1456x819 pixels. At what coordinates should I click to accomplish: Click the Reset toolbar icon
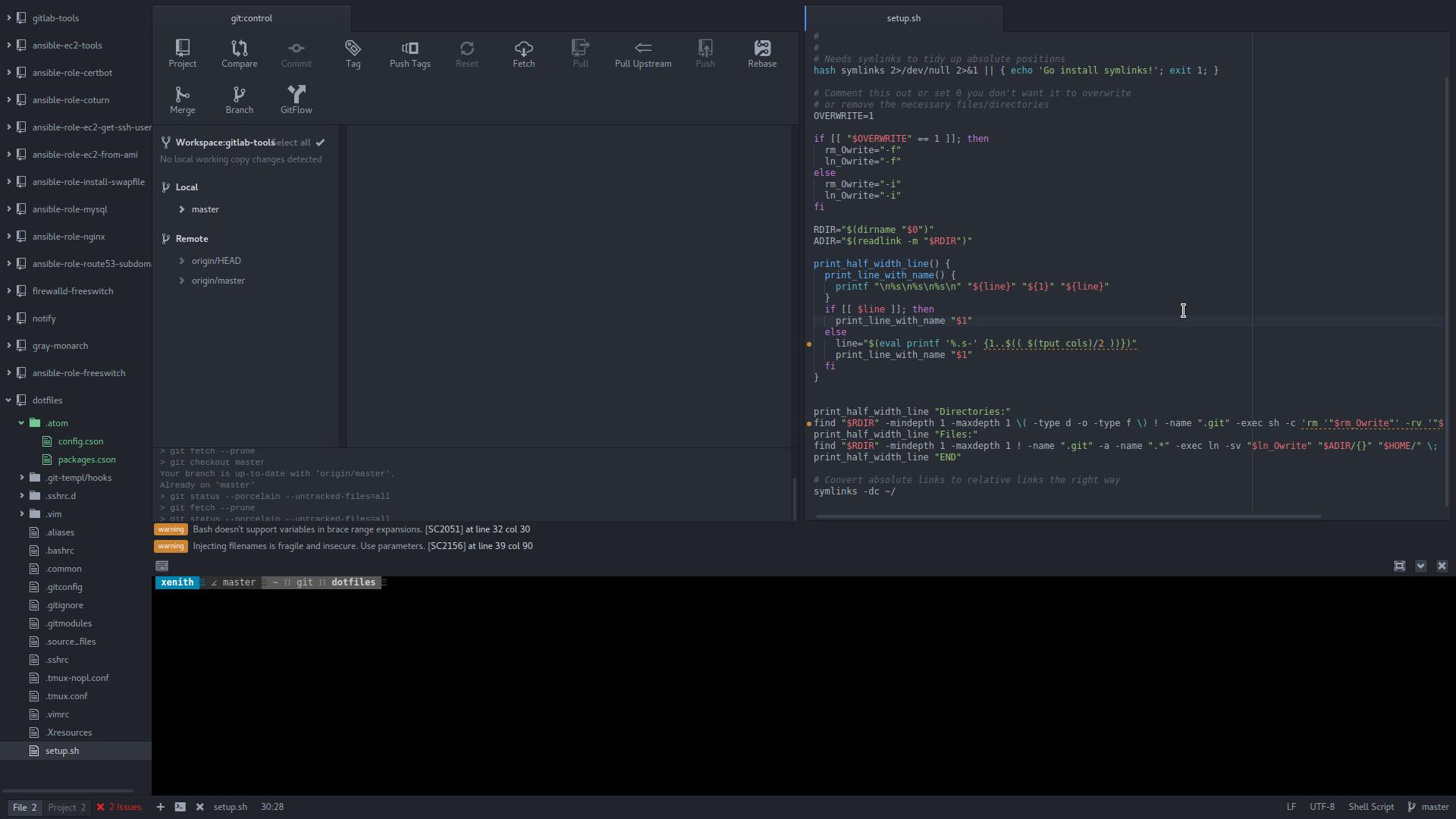[x=466, y=54]
